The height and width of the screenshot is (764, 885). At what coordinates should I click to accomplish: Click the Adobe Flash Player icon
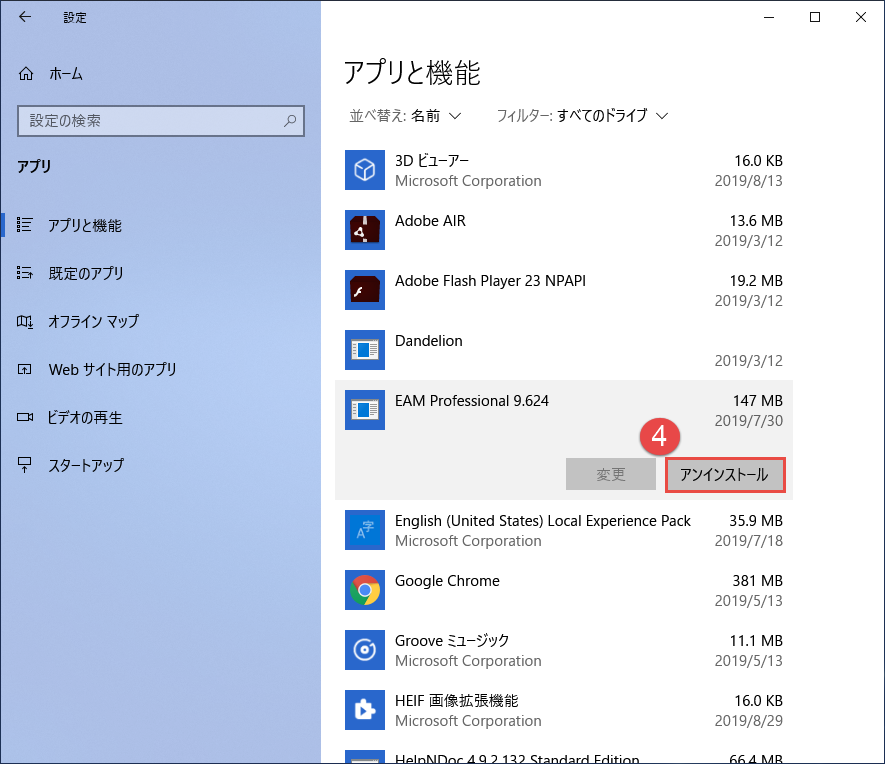click(x=365, y=290)
